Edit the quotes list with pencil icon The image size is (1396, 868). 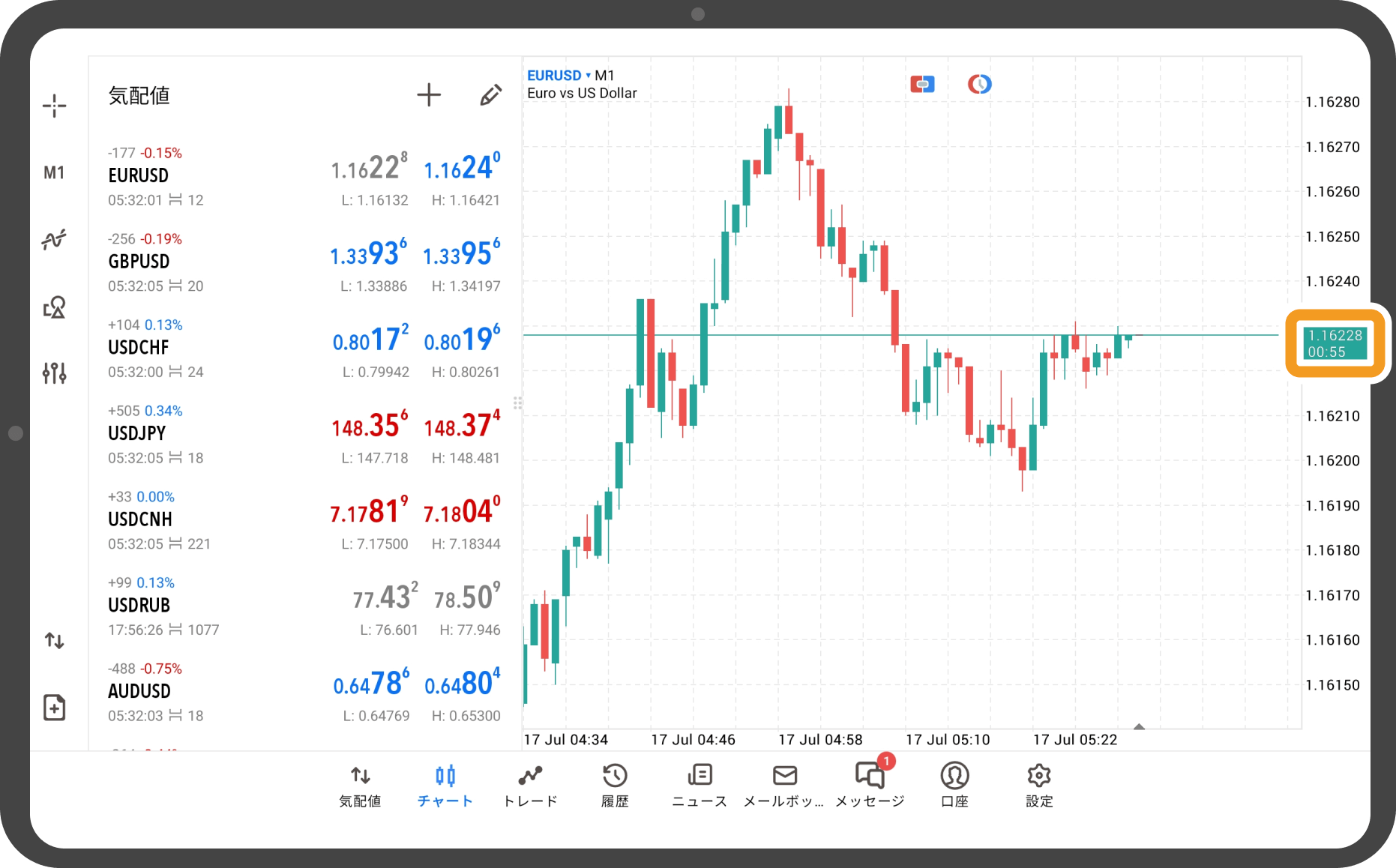[x=490, y=95]
